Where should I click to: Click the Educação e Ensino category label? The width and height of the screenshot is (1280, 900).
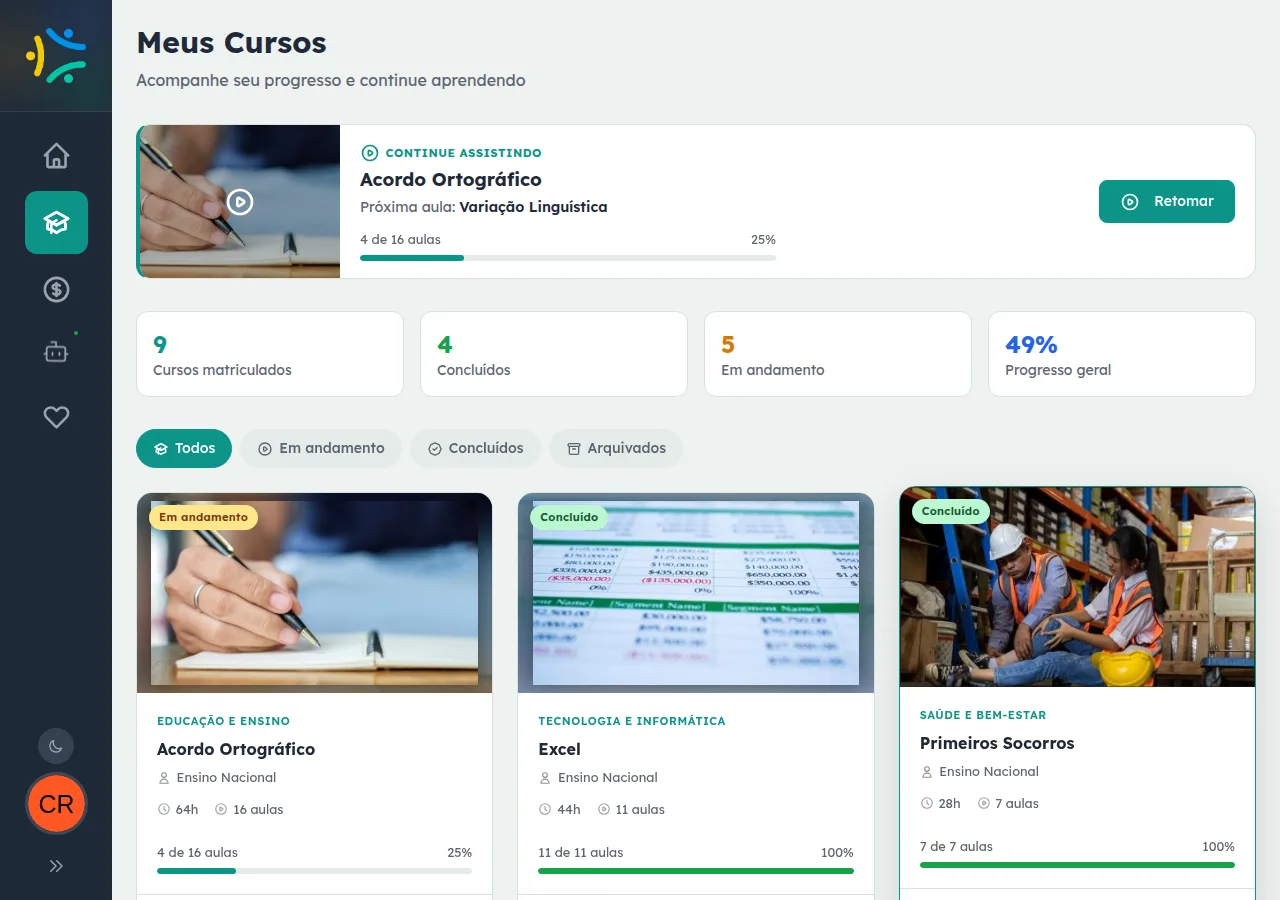click(223, 721)
